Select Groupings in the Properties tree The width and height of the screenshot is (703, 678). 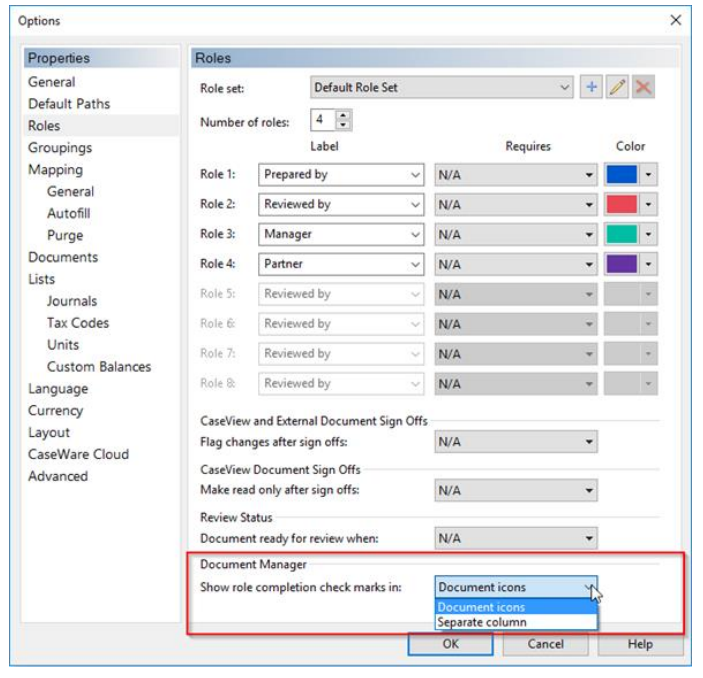tap(60, 148)
